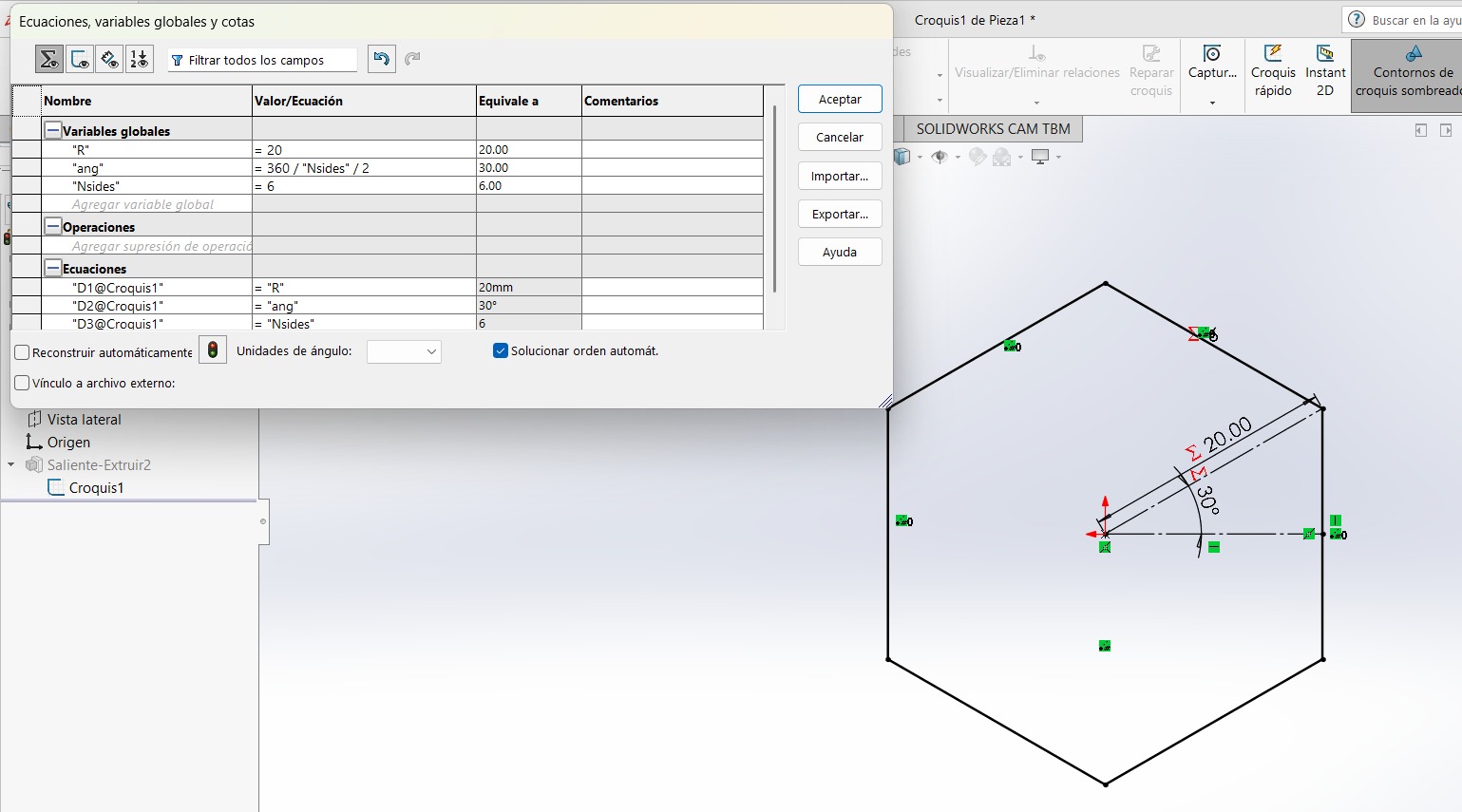The width and height of the screenshot is (1462, 812).
Task: Select the Equation view sigma icon
Action: tap(49, 59)
